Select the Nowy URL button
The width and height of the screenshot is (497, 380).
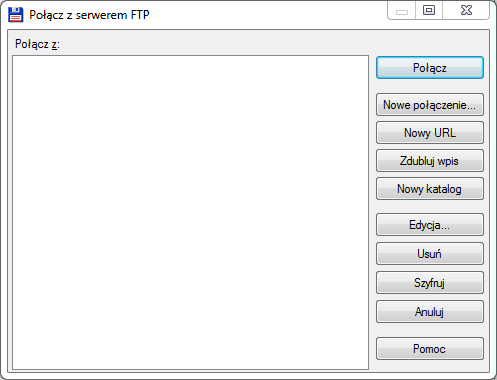coord(430,133)
